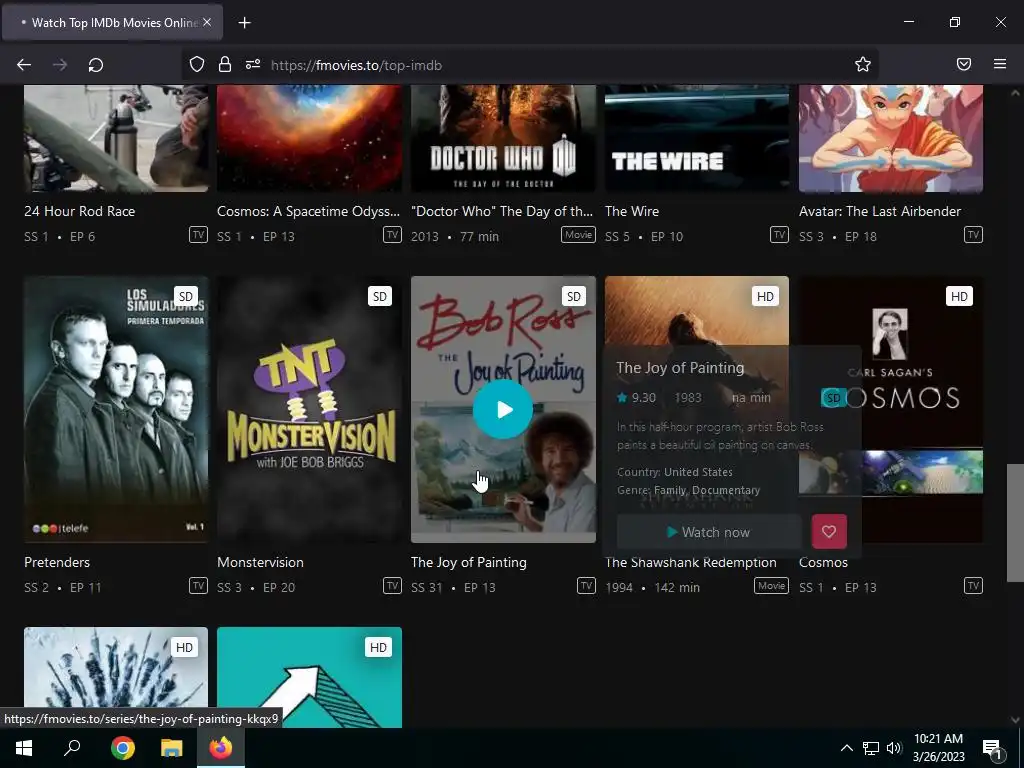The image size is (1024, 768).
Task: Click SD badge on Joy of Painting poster
Action: click(x=574, y=296)
